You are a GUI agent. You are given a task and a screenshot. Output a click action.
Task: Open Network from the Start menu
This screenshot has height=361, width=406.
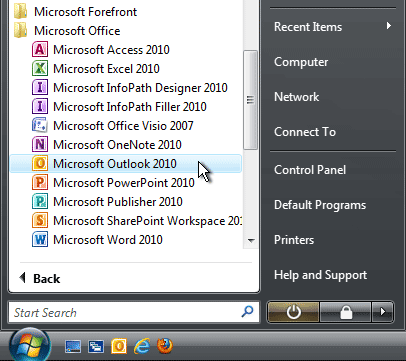click(297, 97)
